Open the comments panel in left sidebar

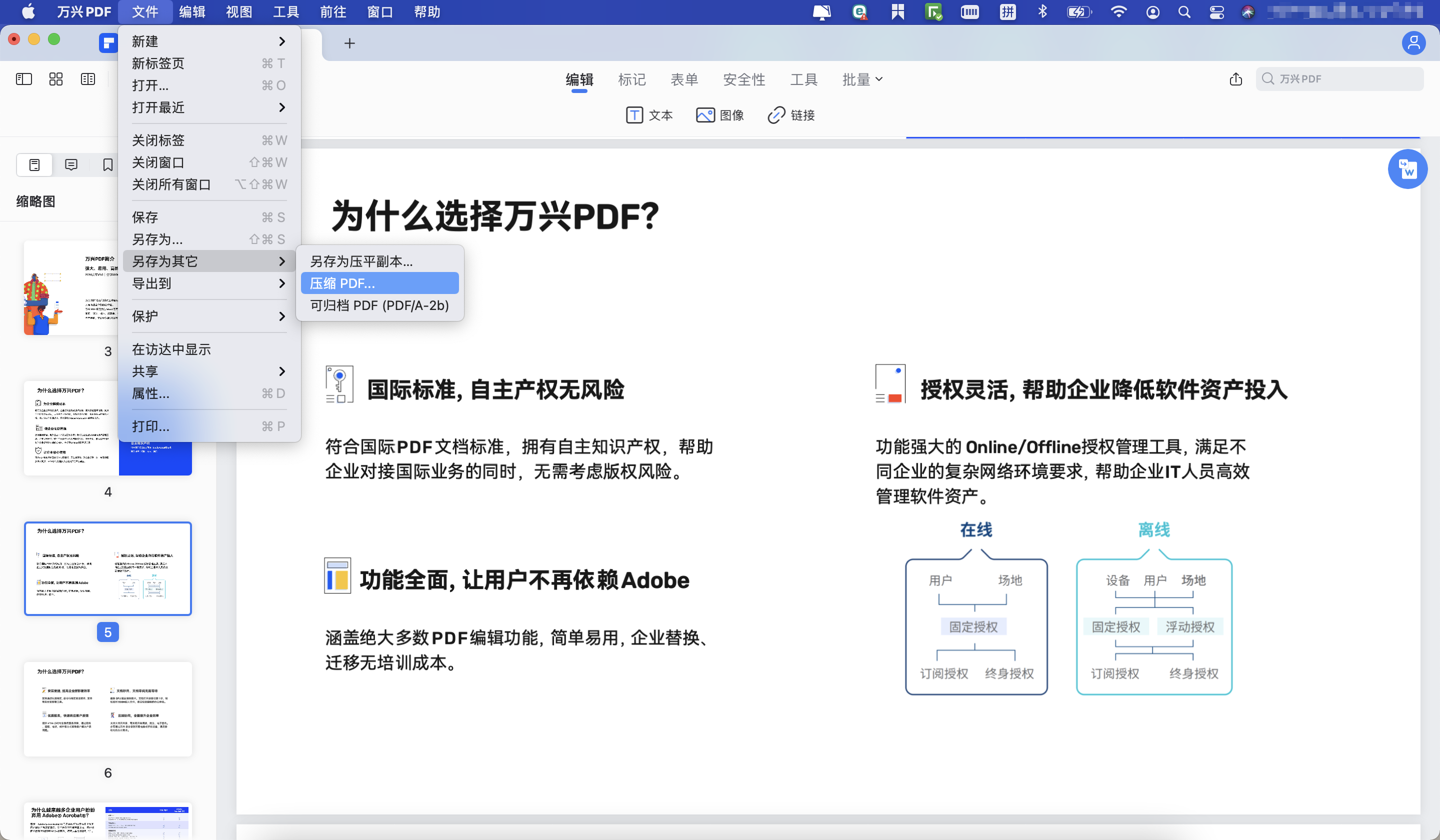[x=71, y=164]
